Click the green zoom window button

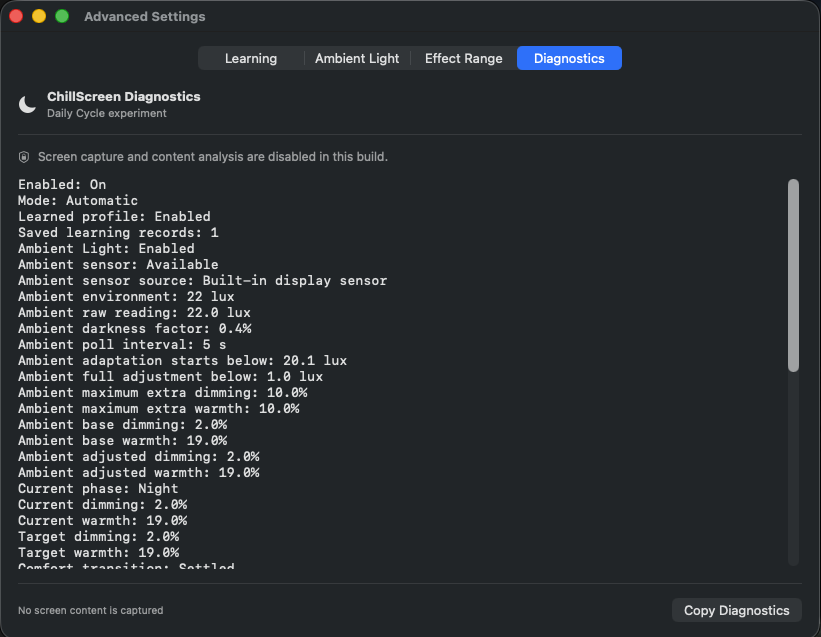click(x=62, y=16)
